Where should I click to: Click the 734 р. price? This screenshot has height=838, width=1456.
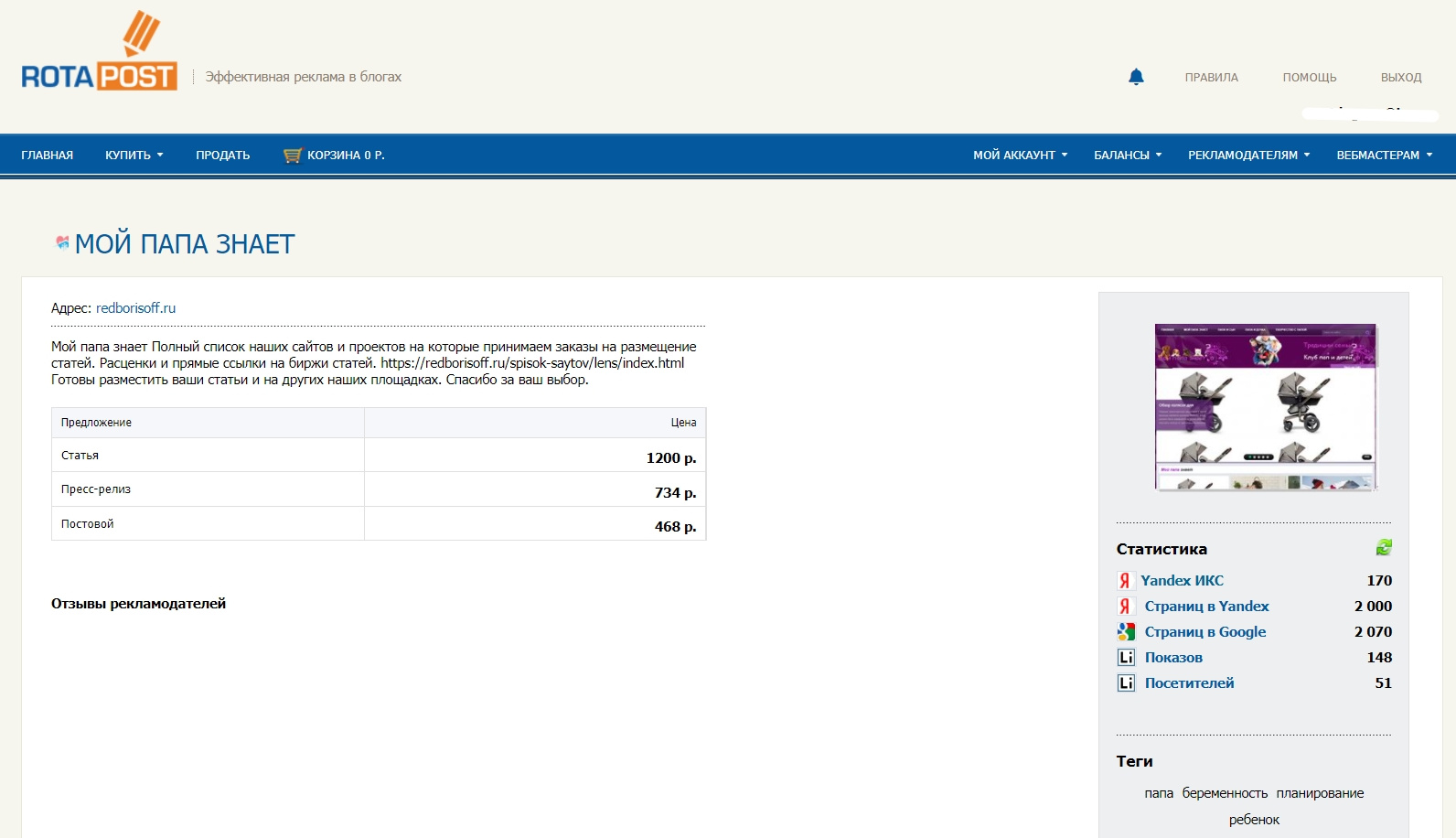[x=675, y=492]
